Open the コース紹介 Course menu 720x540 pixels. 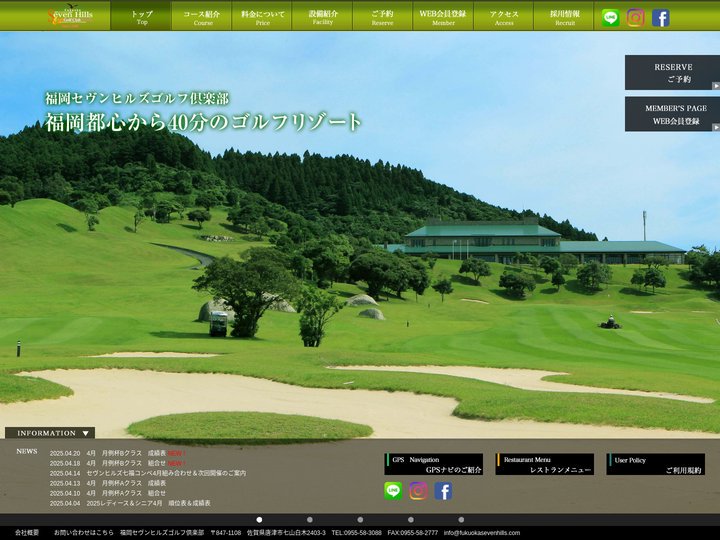(202, 17)
